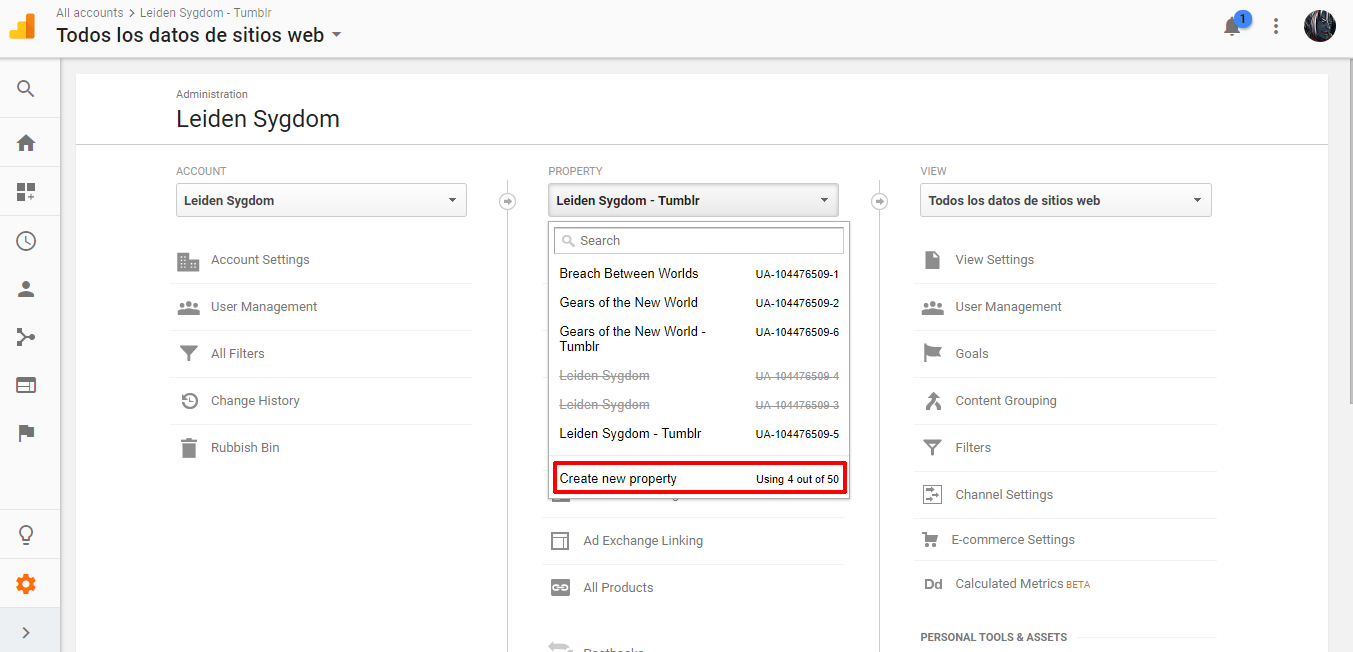Click the User Management icon in View column
This screenshot has height=652, width=1353.
tap(933, 307)
